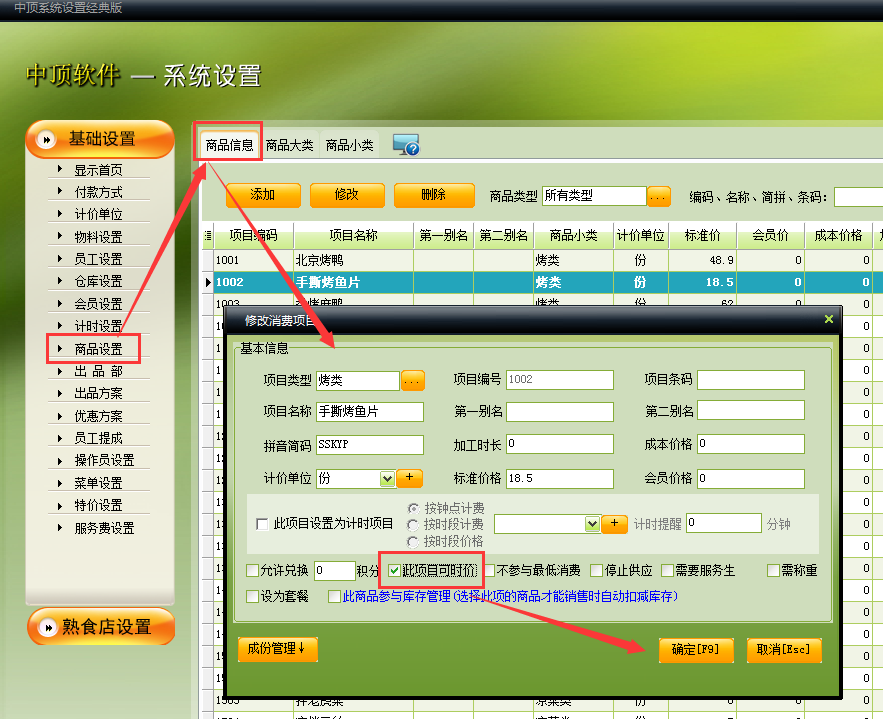883x719 pixels.
Task: Open 员工提成 sidebar entry
Action: coord(99,438)
